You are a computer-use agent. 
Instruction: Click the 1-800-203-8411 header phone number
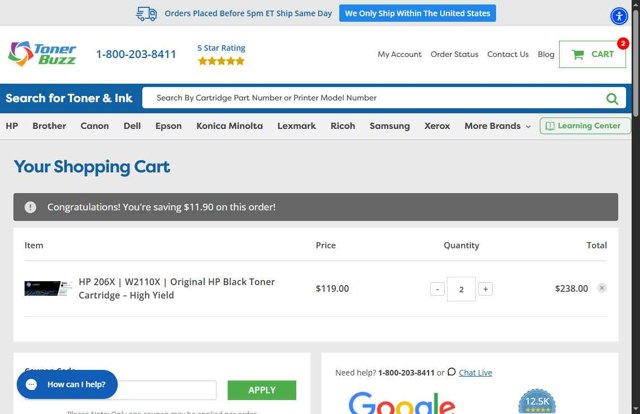pyautogui.click(x=136, y=54)
